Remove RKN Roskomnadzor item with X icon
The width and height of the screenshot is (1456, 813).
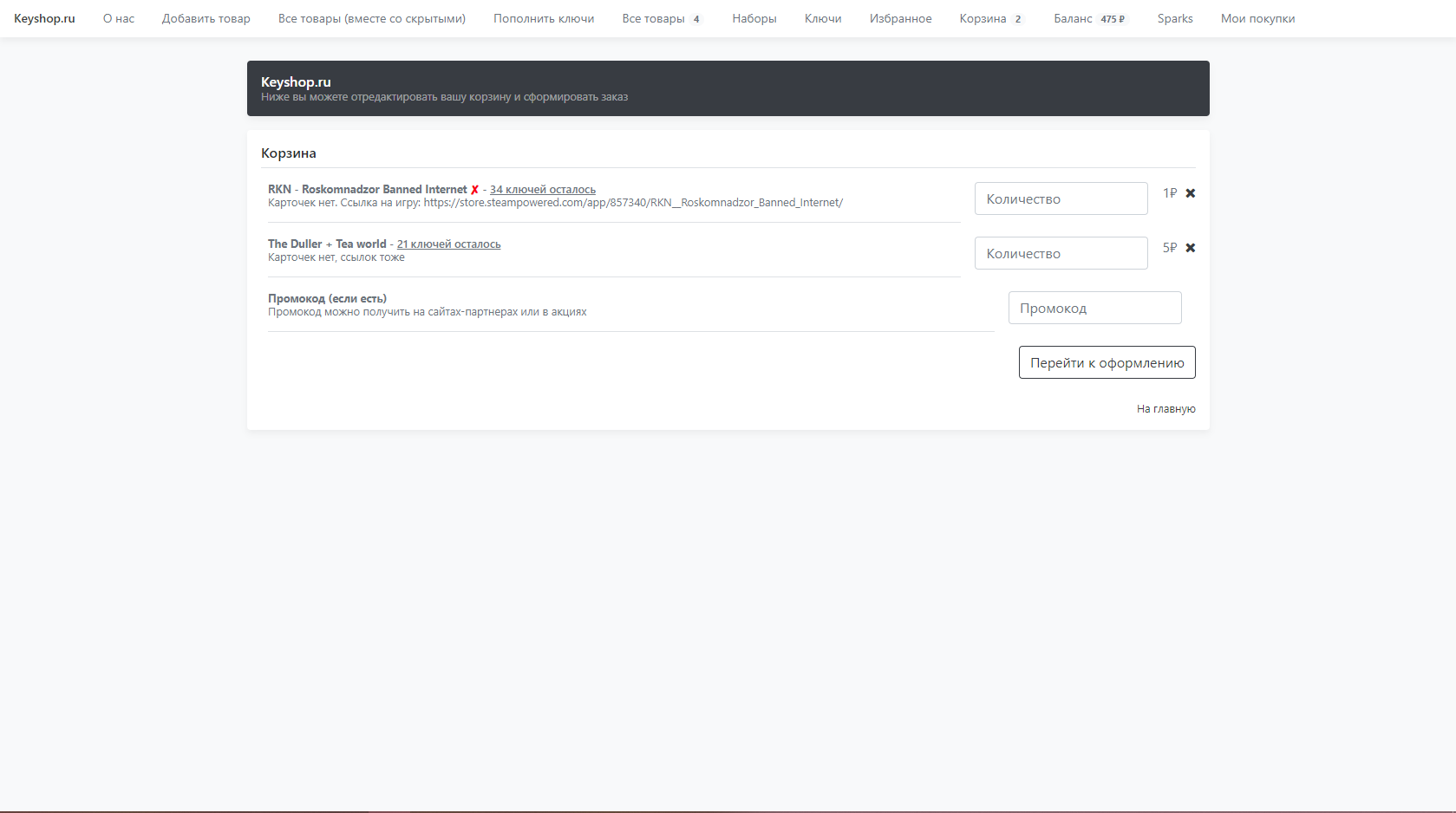coord(1191,193)
